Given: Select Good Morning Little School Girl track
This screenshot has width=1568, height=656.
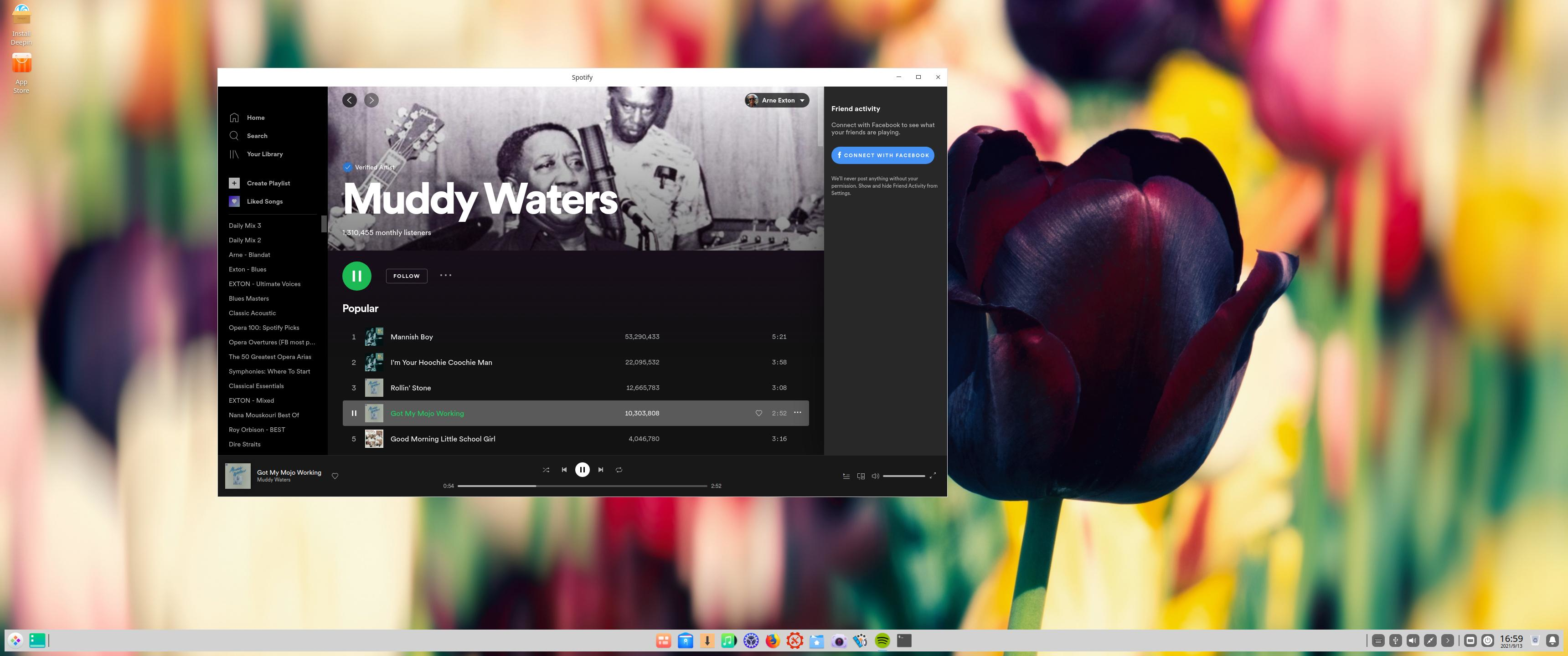Looking at the screenshot, I should click(576, 439).
